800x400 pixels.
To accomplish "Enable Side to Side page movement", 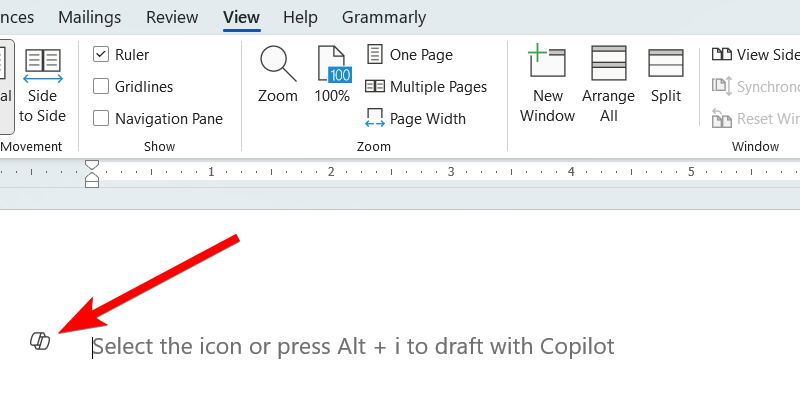I will point(43,86).
